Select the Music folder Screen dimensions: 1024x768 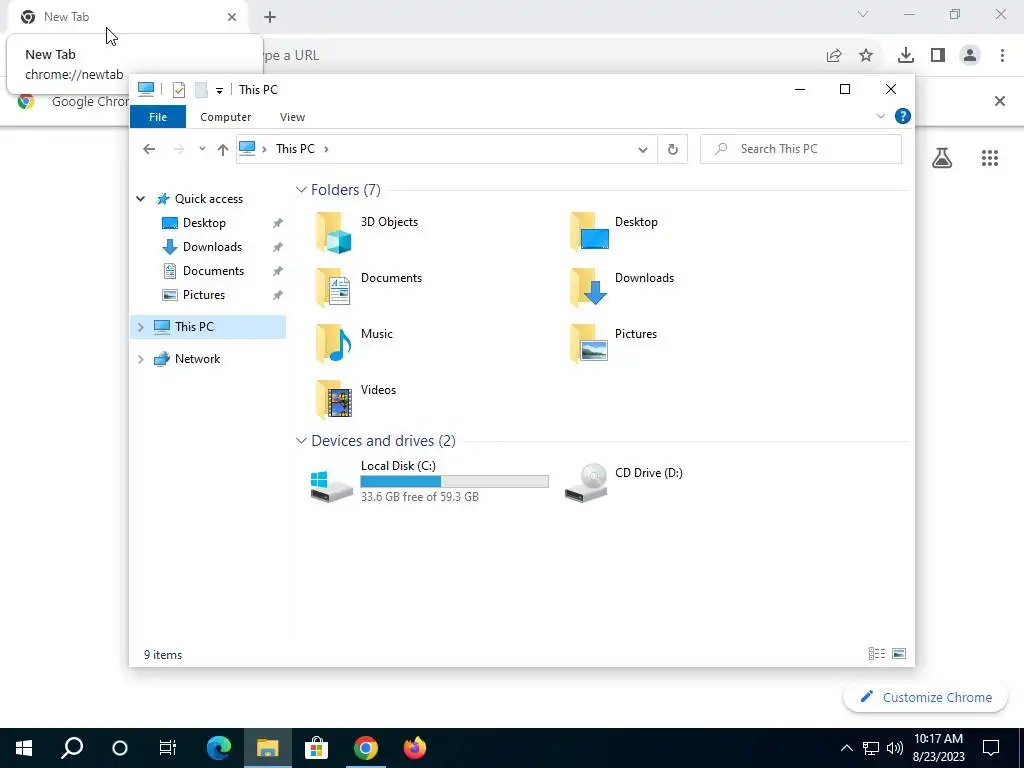(x=354, y=344)
